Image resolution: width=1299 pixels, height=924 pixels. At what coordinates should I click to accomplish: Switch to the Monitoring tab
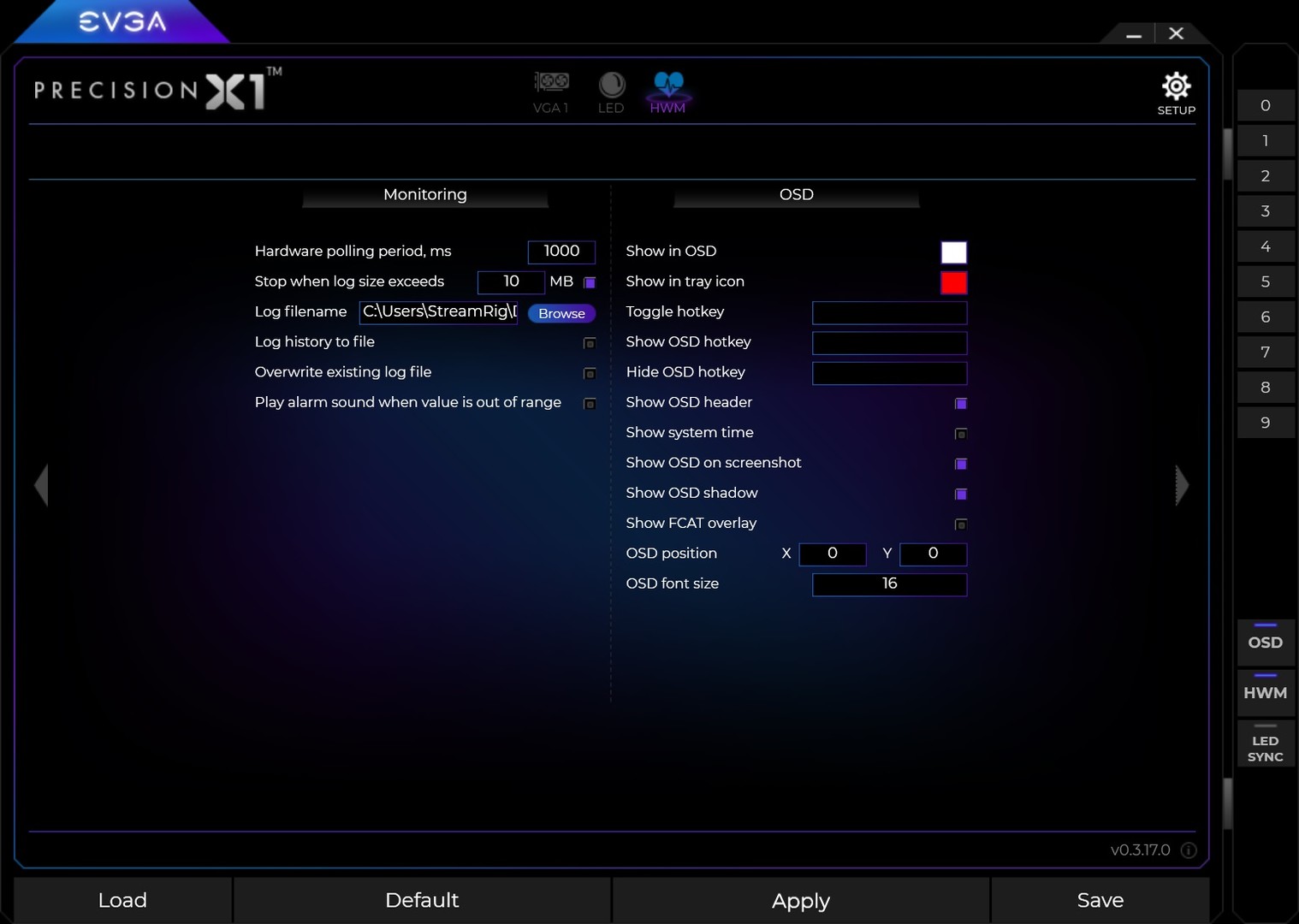click(425, 194)
